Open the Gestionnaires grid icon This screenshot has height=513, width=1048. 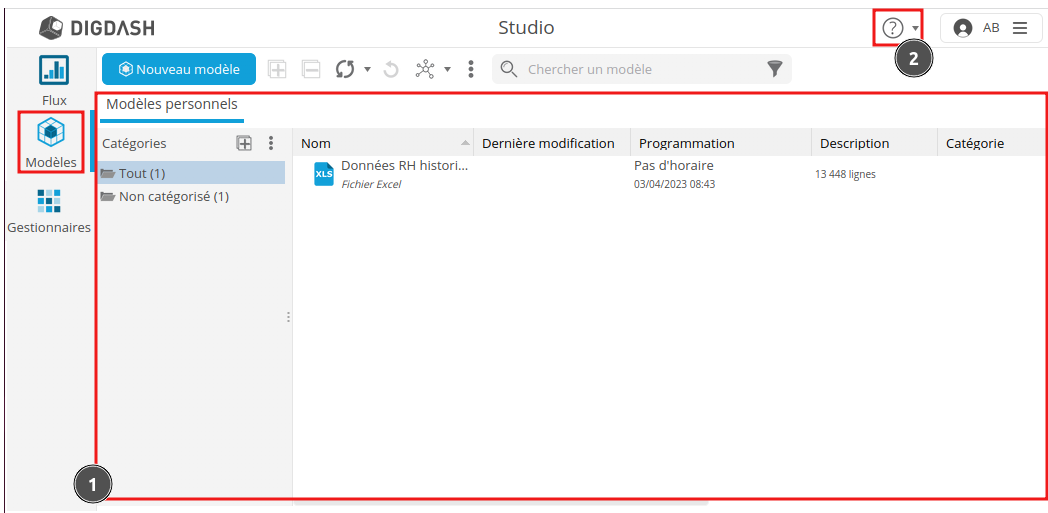click(49, 201)
